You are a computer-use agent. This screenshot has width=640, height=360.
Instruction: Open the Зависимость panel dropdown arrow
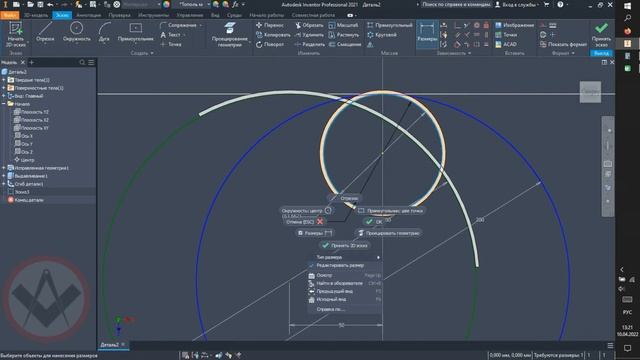coord(469,53)
